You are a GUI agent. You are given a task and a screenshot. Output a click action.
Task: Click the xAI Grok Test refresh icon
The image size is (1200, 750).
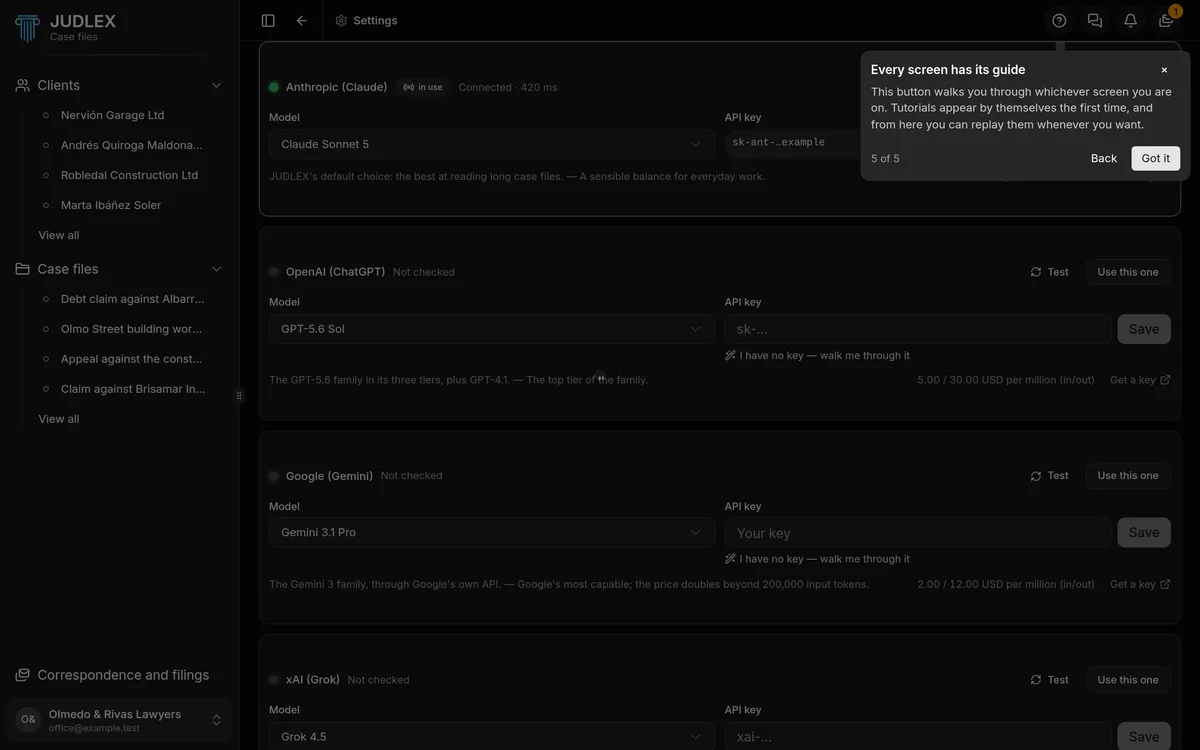(1036, 680)
